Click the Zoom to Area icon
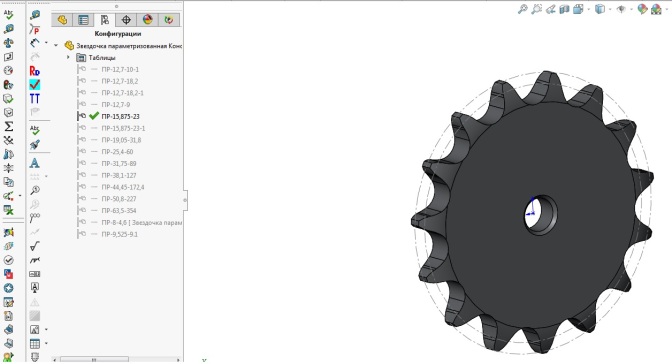Screen dimensions: 672x364 (537, 9)
